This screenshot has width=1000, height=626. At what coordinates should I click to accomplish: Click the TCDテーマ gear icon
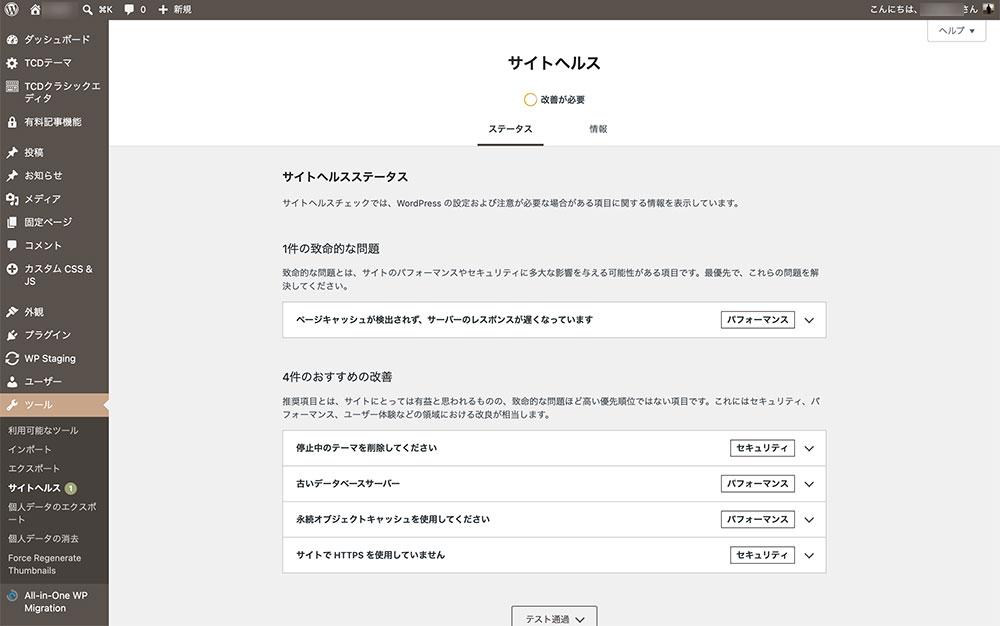[x=12, y=63]
